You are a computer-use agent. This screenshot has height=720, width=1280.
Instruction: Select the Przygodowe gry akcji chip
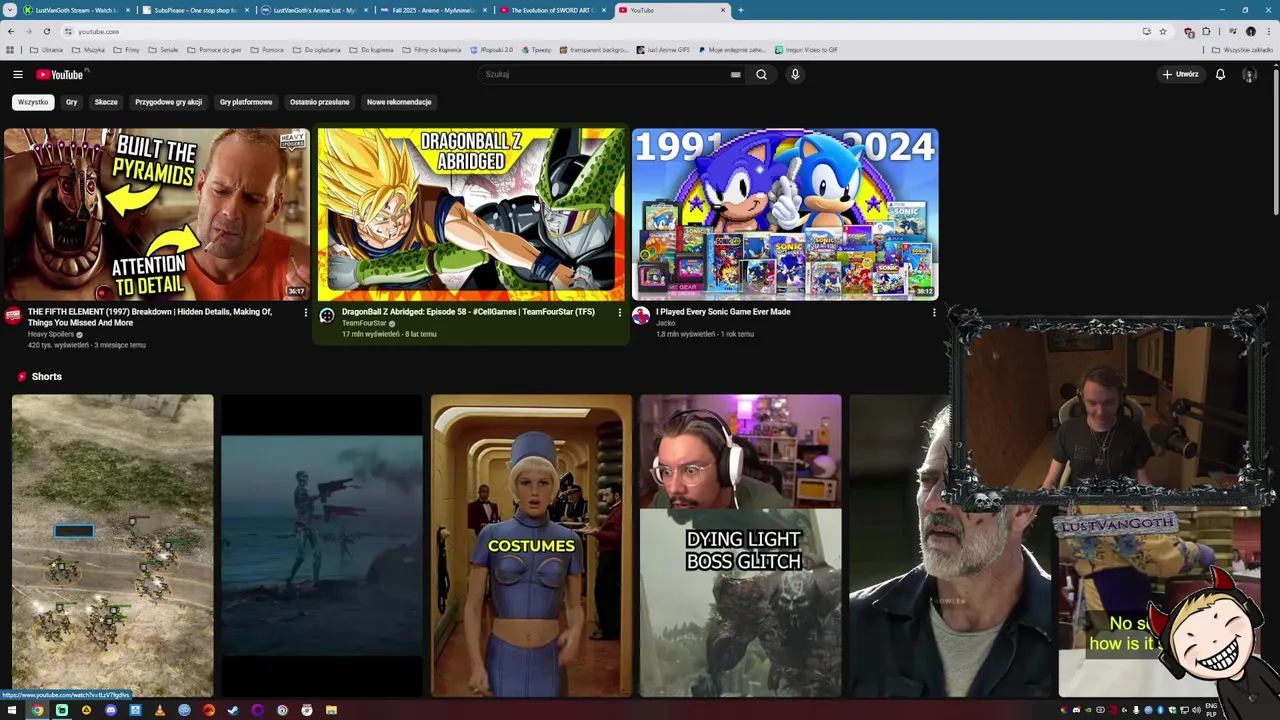click(168, 102)
